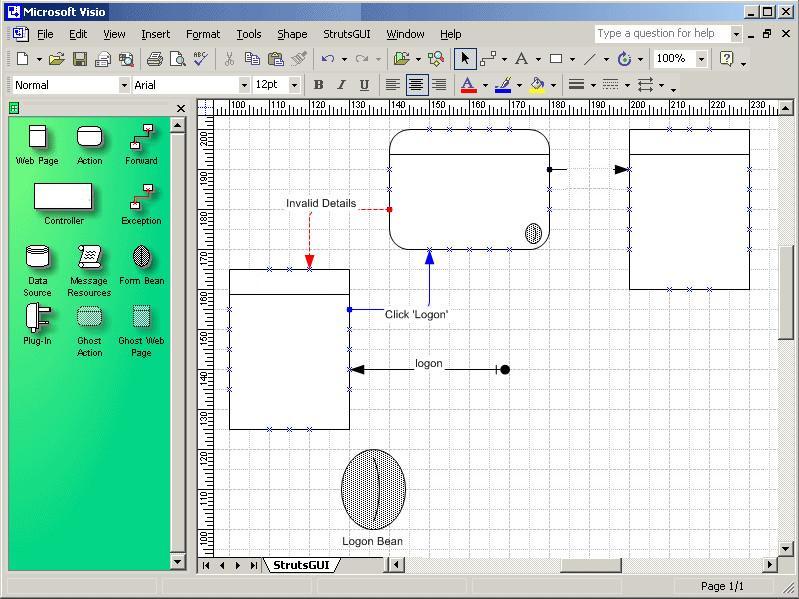The height and width of the screenshot is (599, 799).
Task: Redo the last undone action
Action: tap(362, 59)
